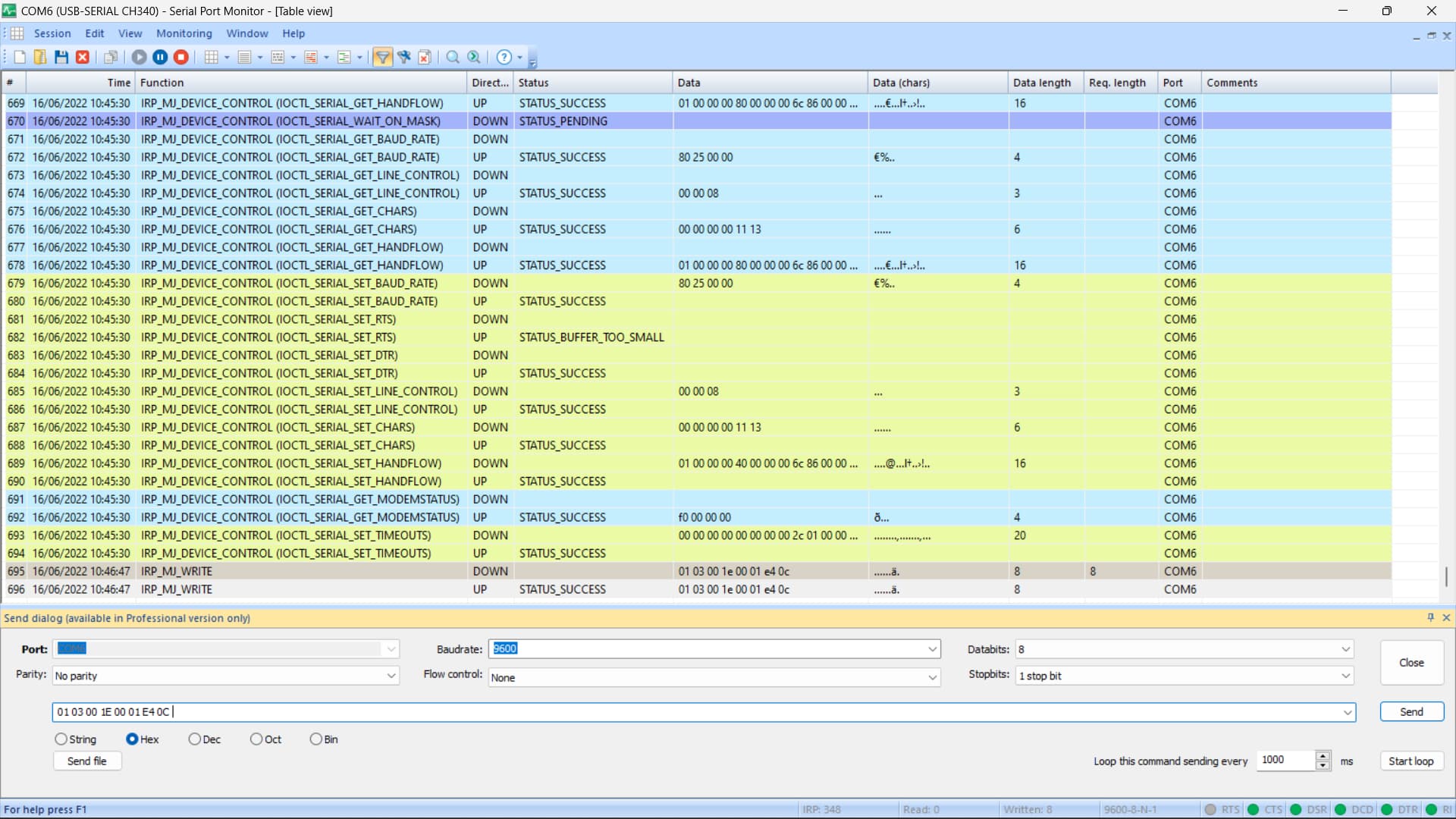Click the help question mark icon
1456x819 pixels.
tap(504, 57)
